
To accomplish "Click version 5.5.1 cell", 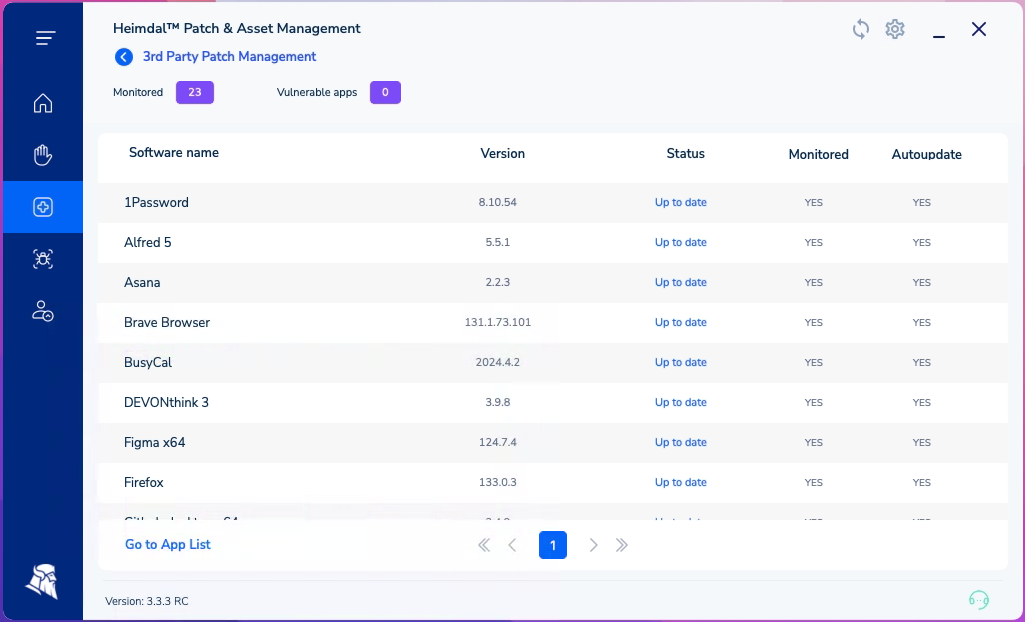I will [497, 242].
